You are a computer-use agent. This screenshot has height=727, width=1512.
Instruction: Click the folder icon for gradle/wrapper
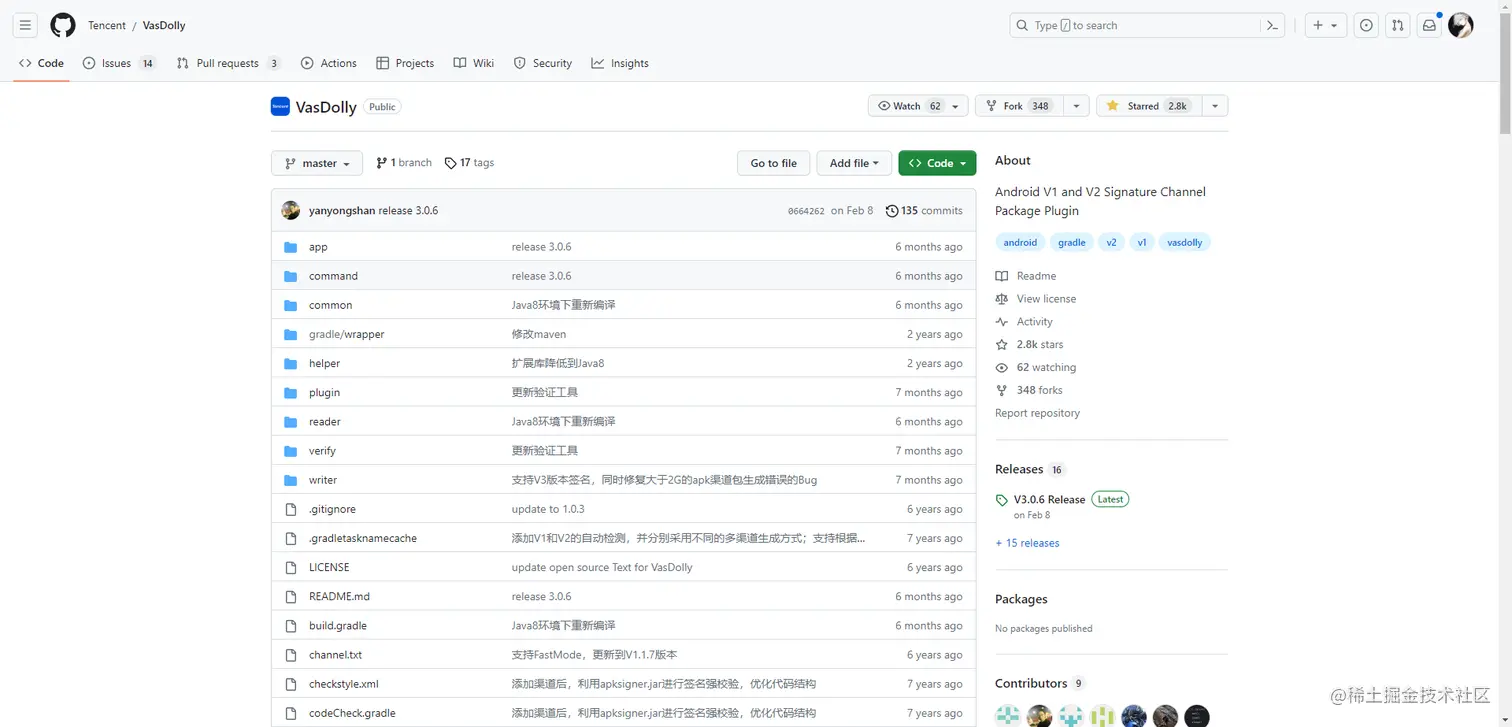[291, 334]
